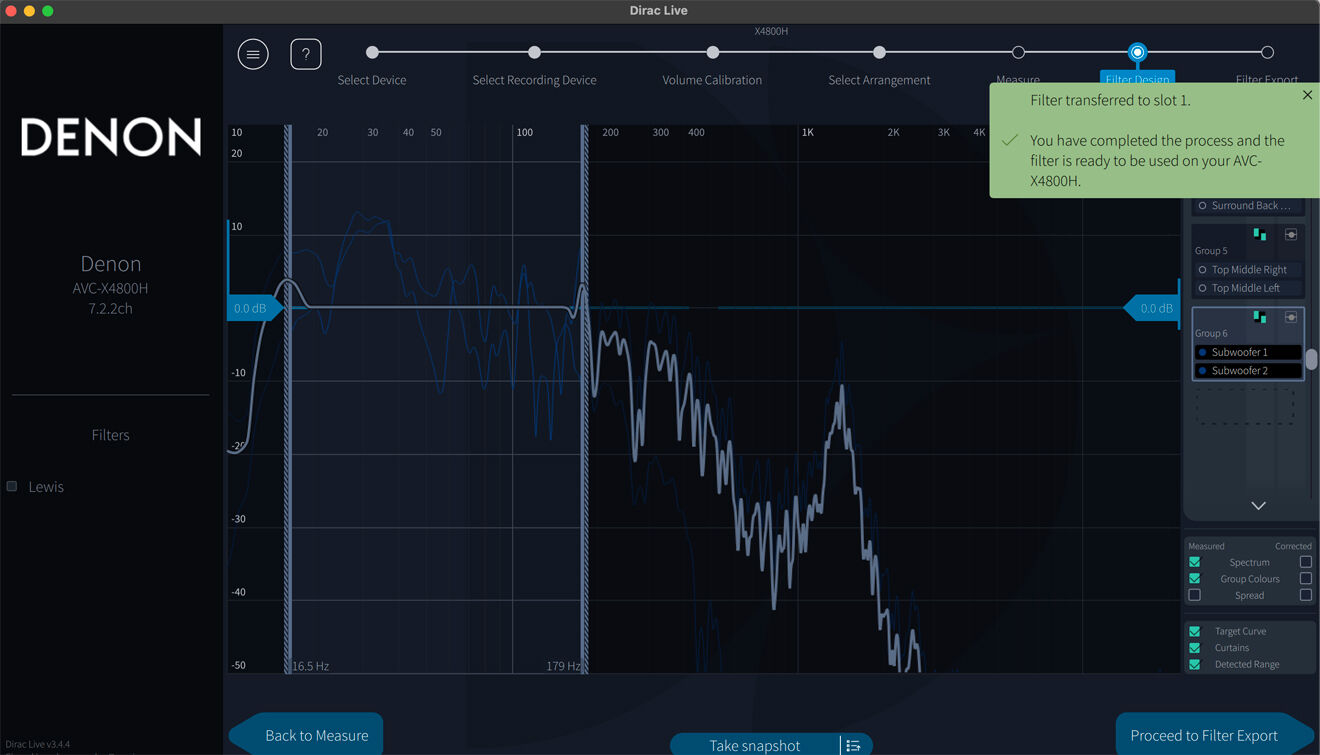
Task: Click the Take snapshot button
Action: tap(755, 745)
